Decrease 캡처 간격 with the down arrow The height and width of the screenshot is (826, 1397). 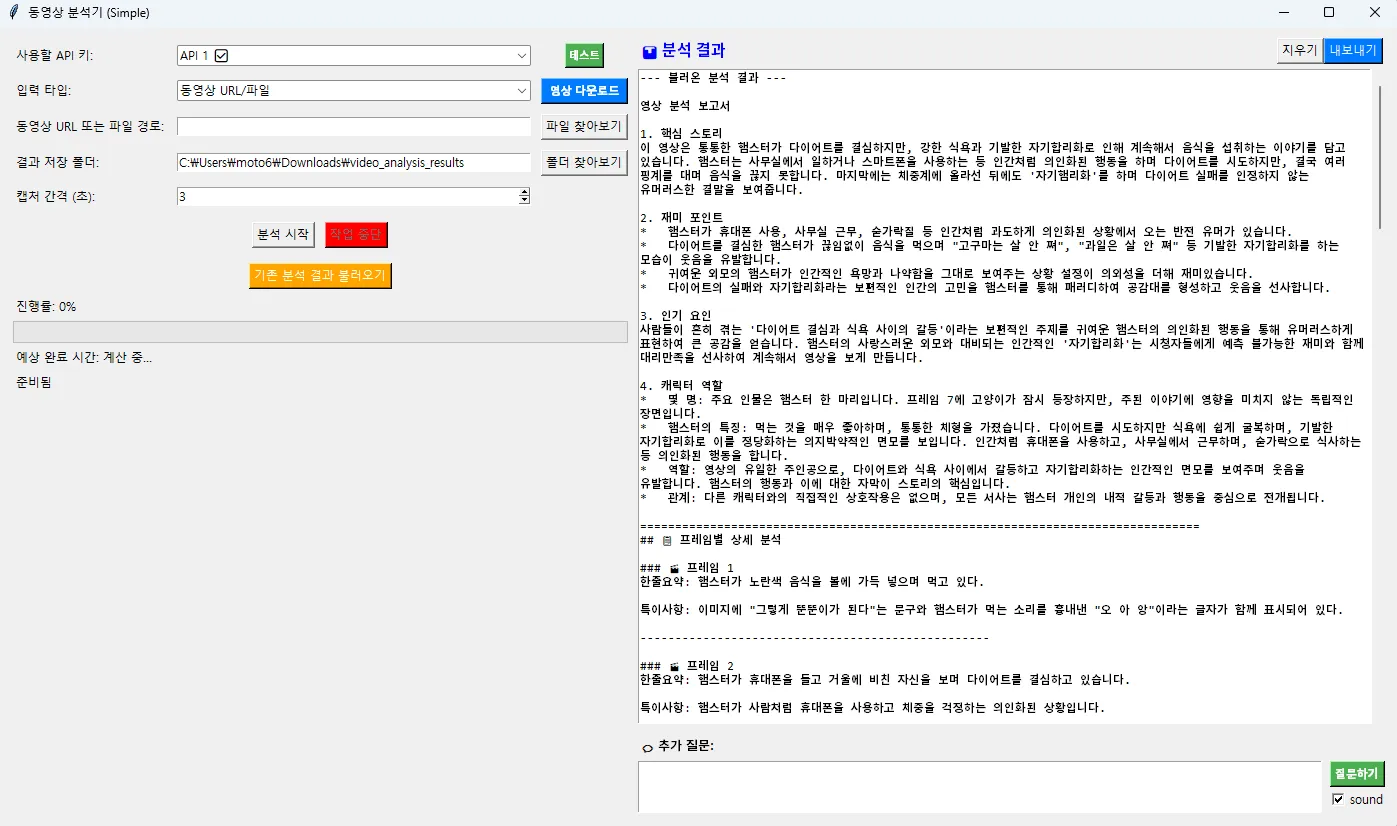pos(524,201)
